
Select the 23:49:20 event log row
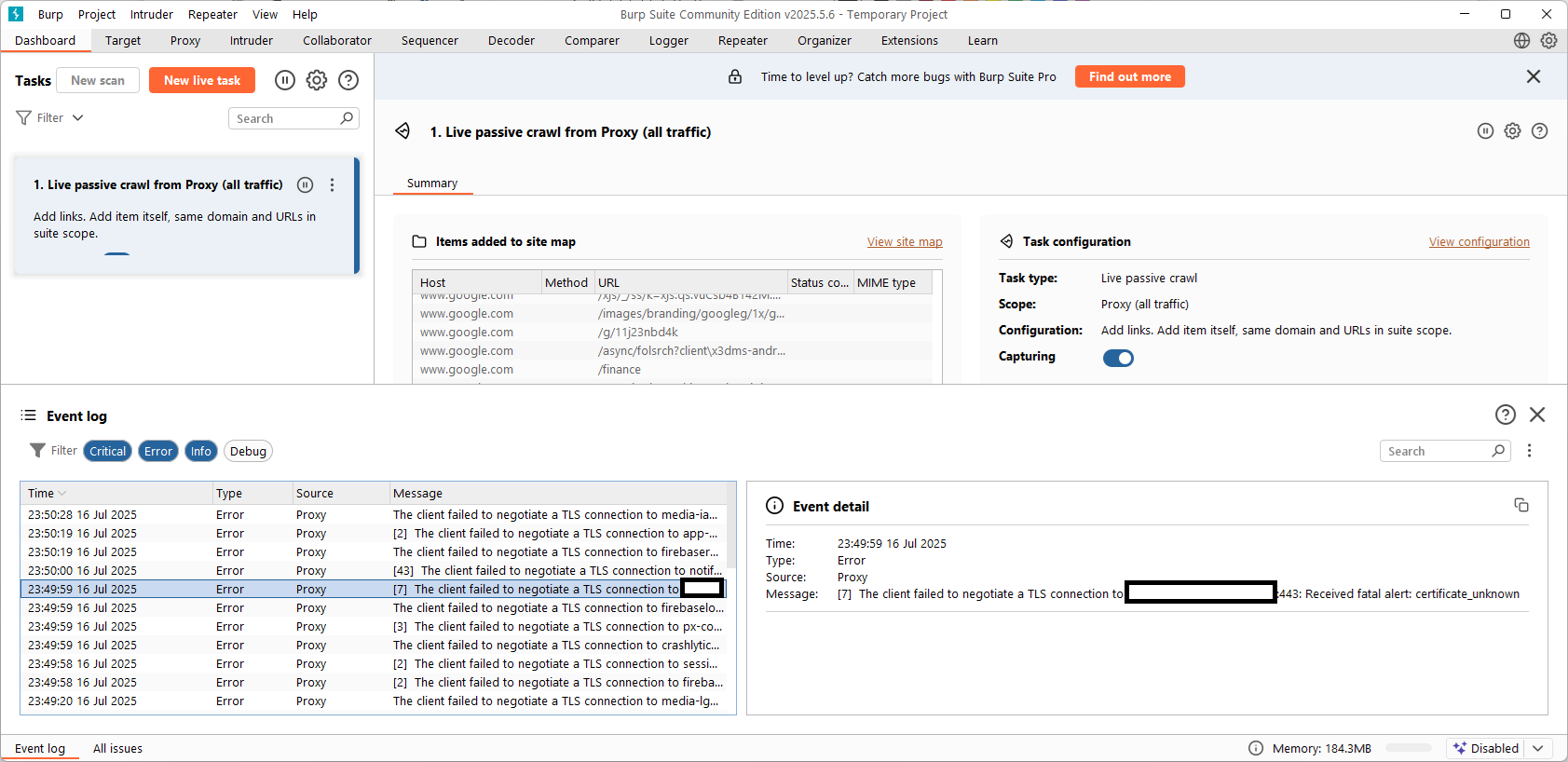[x=374, y=701]
